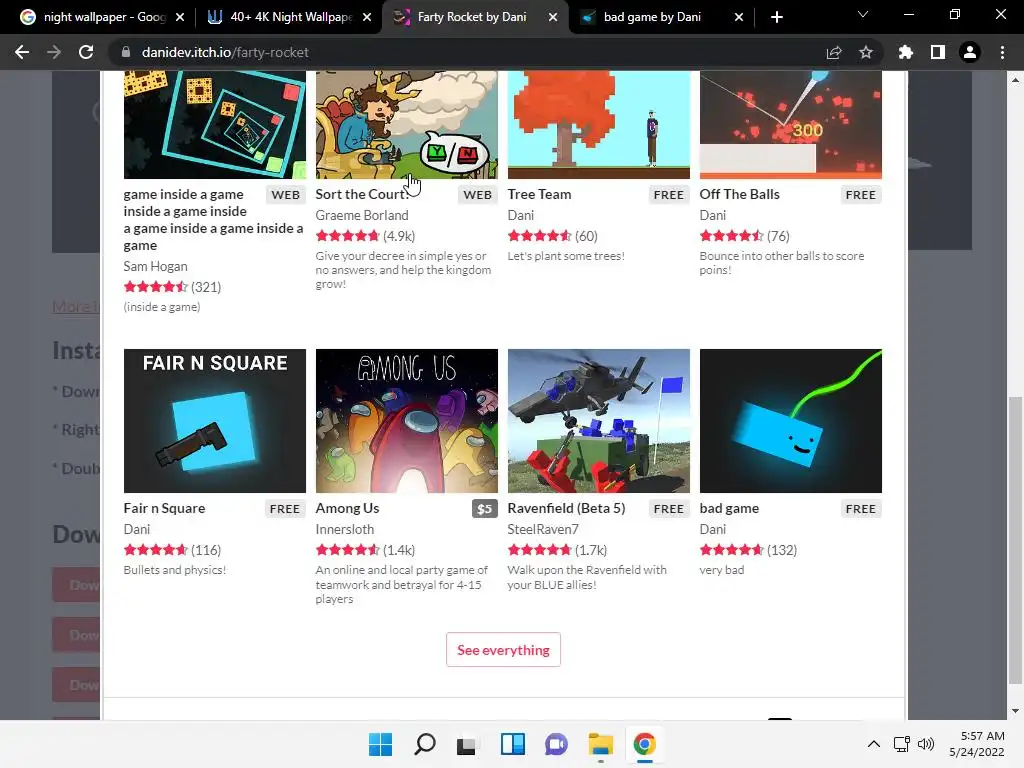Click the star rating of Among Us
The image size is (1024, 768).
(347, 550)
